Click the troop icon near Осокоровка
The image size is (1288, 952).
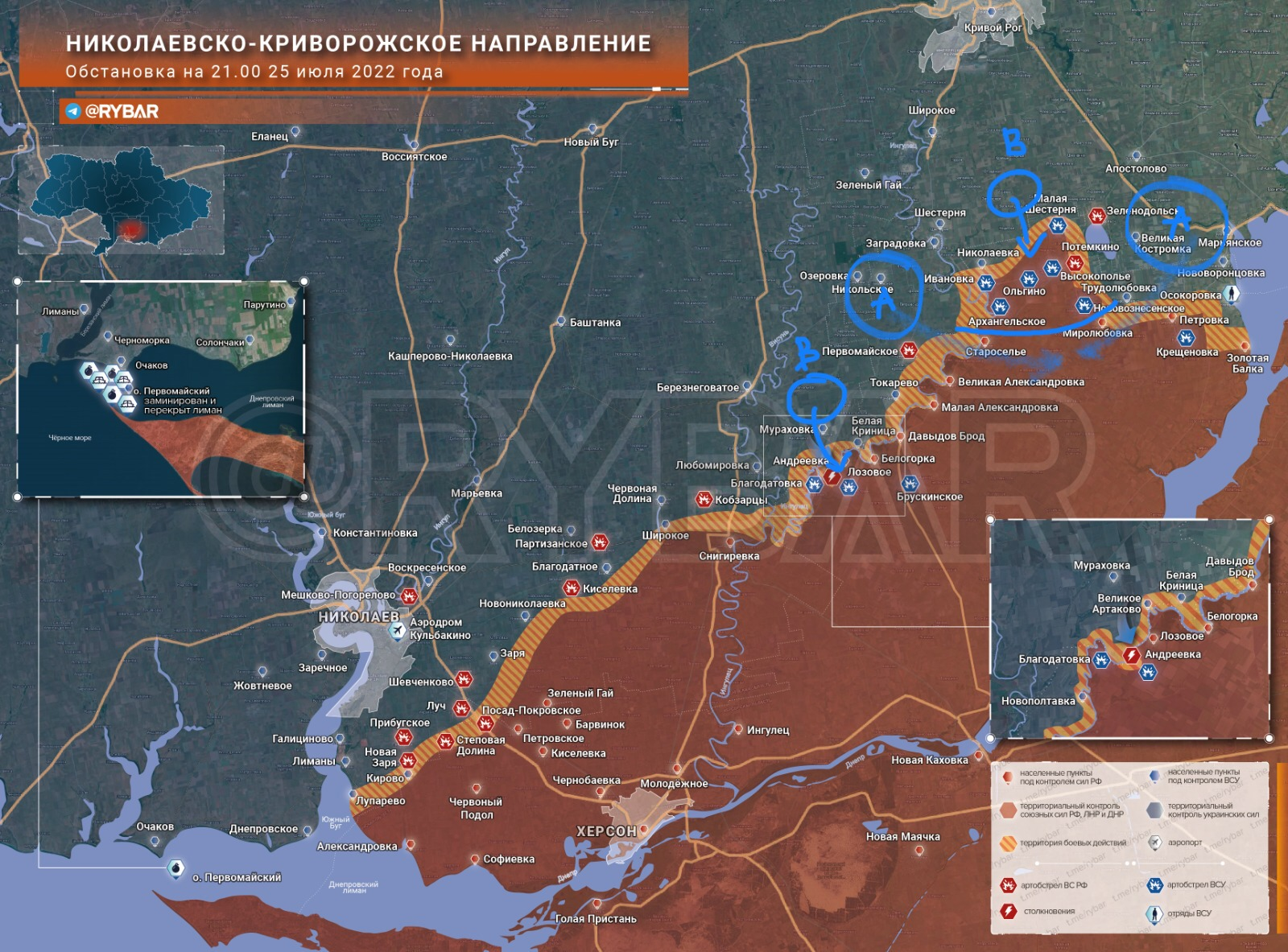(x=1232, y=295)
